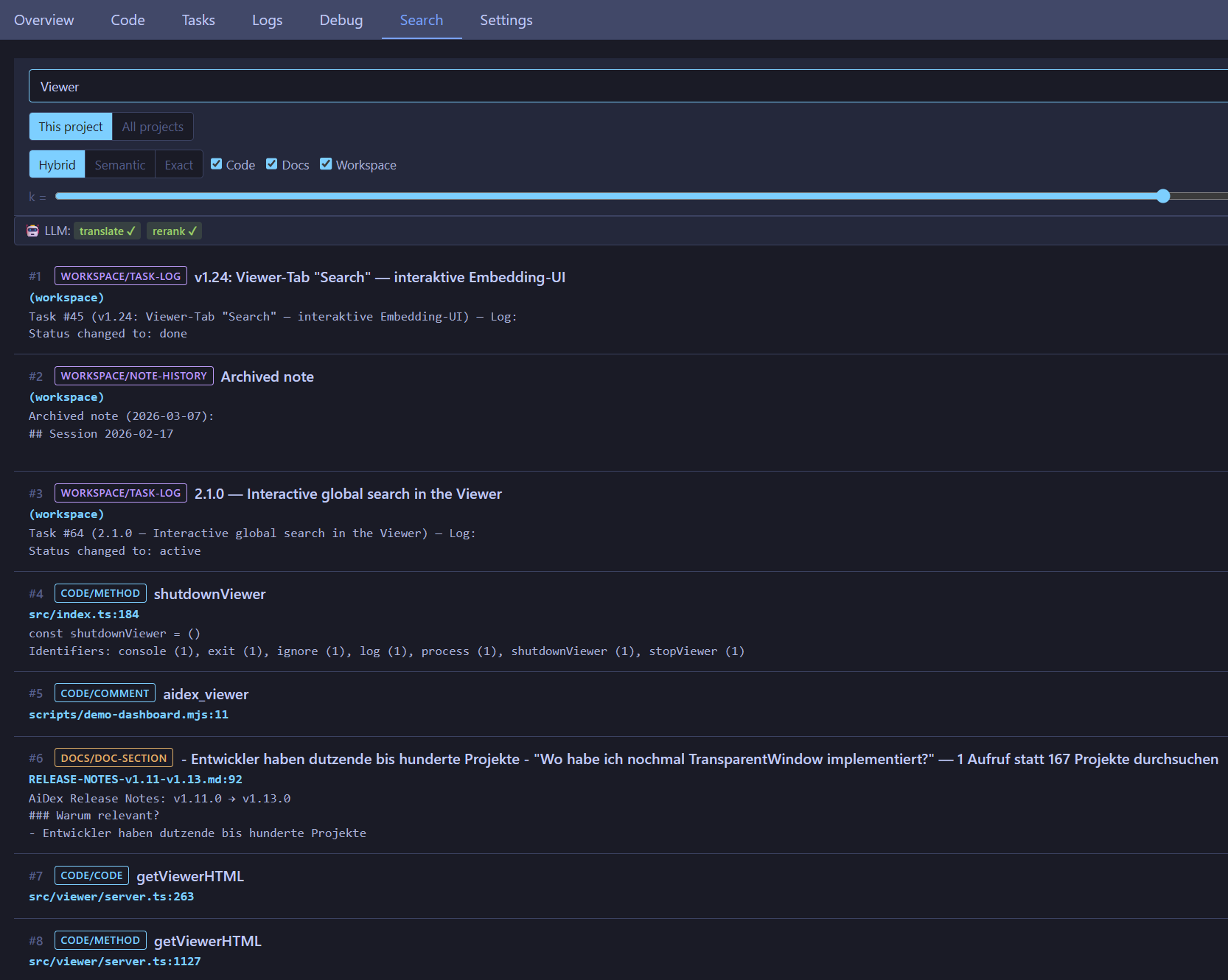Click src/viewer/server.ts:1127 path
Viewport: 1228px width, 980px height.
pyautogui.click(x=115, y=962)
